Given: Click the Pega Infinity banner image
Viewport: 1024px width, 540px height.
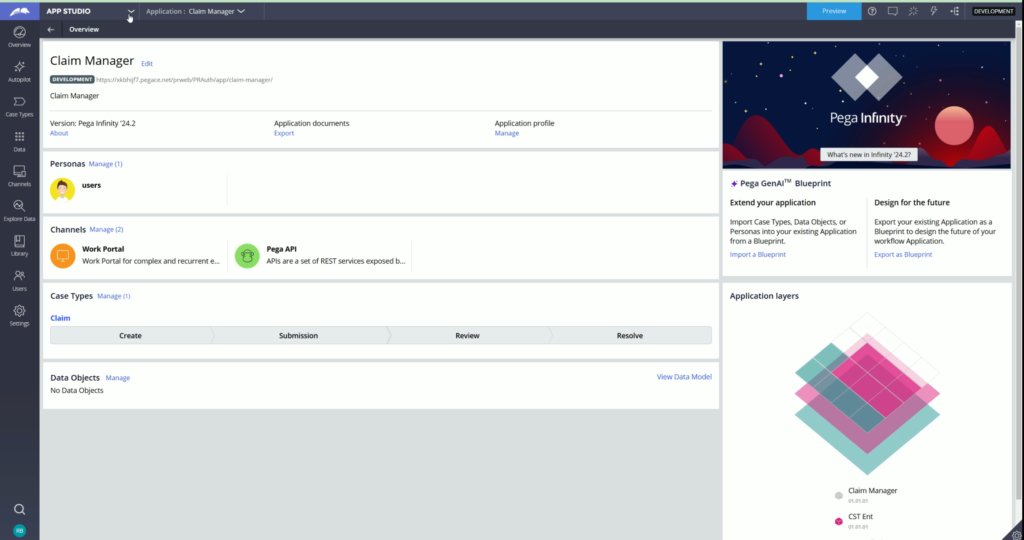Looking at the screenshot, I should (x=867, y=105).
